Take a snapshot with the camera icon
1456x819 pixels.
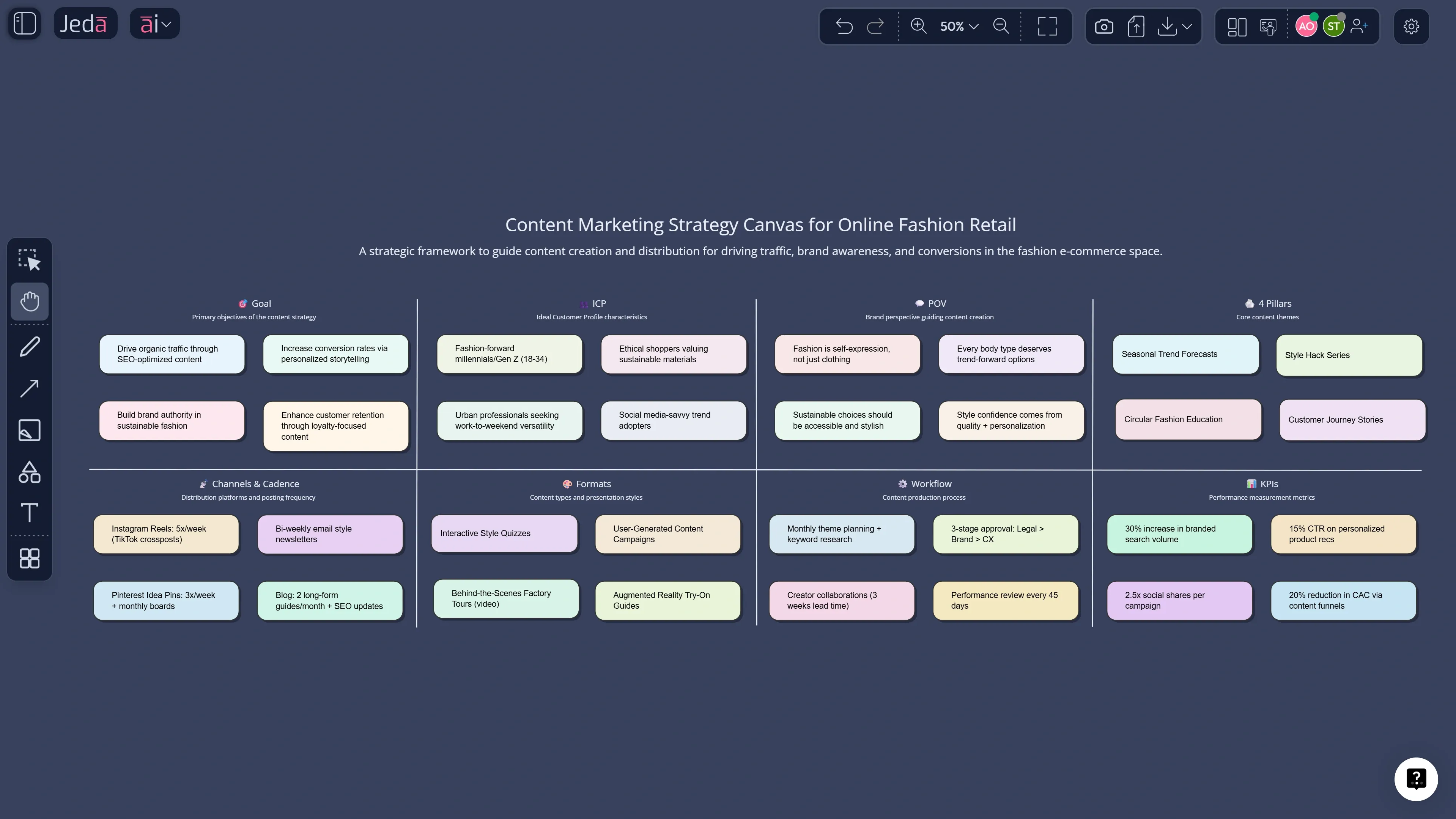click(x=1105, y=26)
